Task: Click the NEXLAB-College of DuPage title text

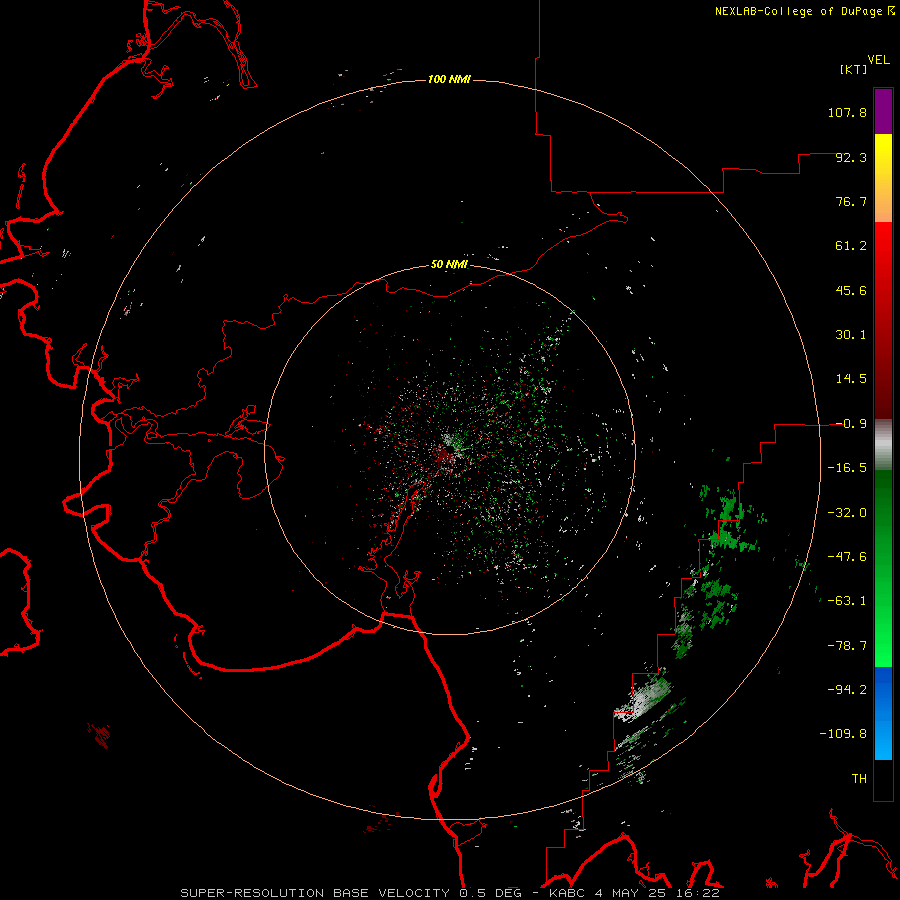Action: tap(804, 11)
